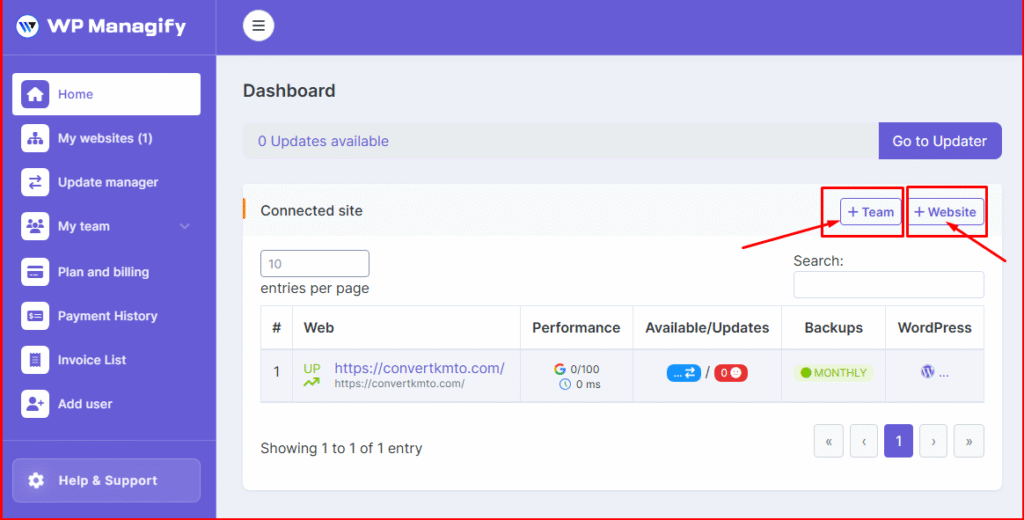Image resolution: width=1024 pixels, height=520 pixels.
Task: Click the Google performance score icon
Action: coord(560,369)
